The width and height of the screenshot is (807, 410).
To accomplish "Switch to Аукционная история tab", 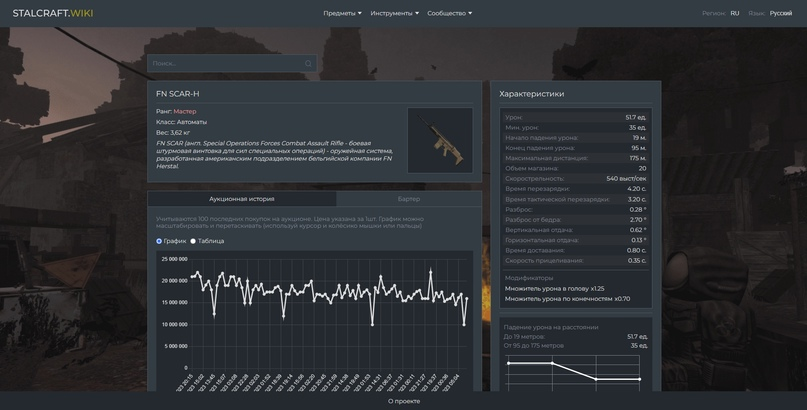I will click(241, 199).
